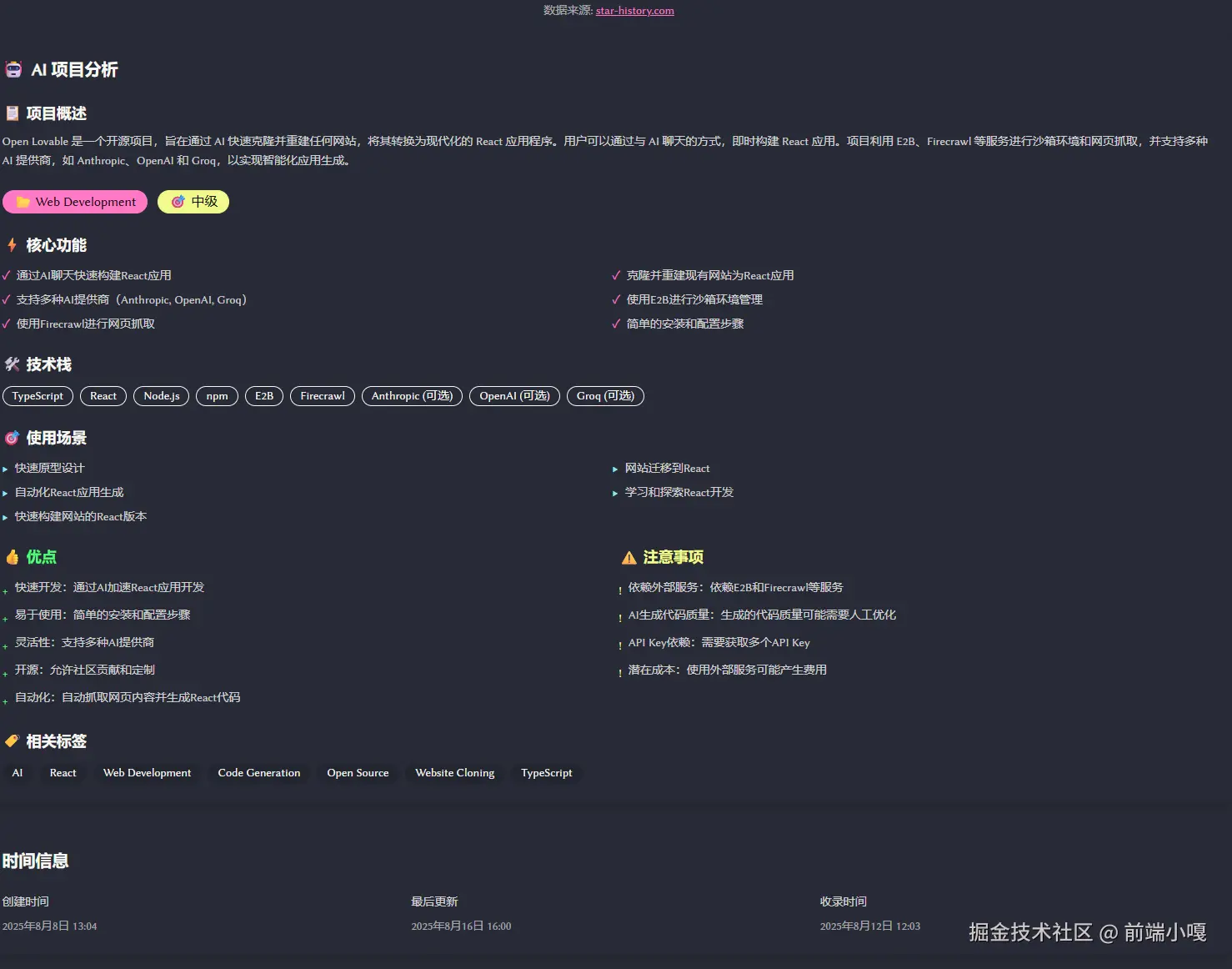Click checkmark beside 使用E2B进行沙箱环境管理
The height and width of the screenshot is (969, 1232).
pyautogui.click(x=616, y=299)
